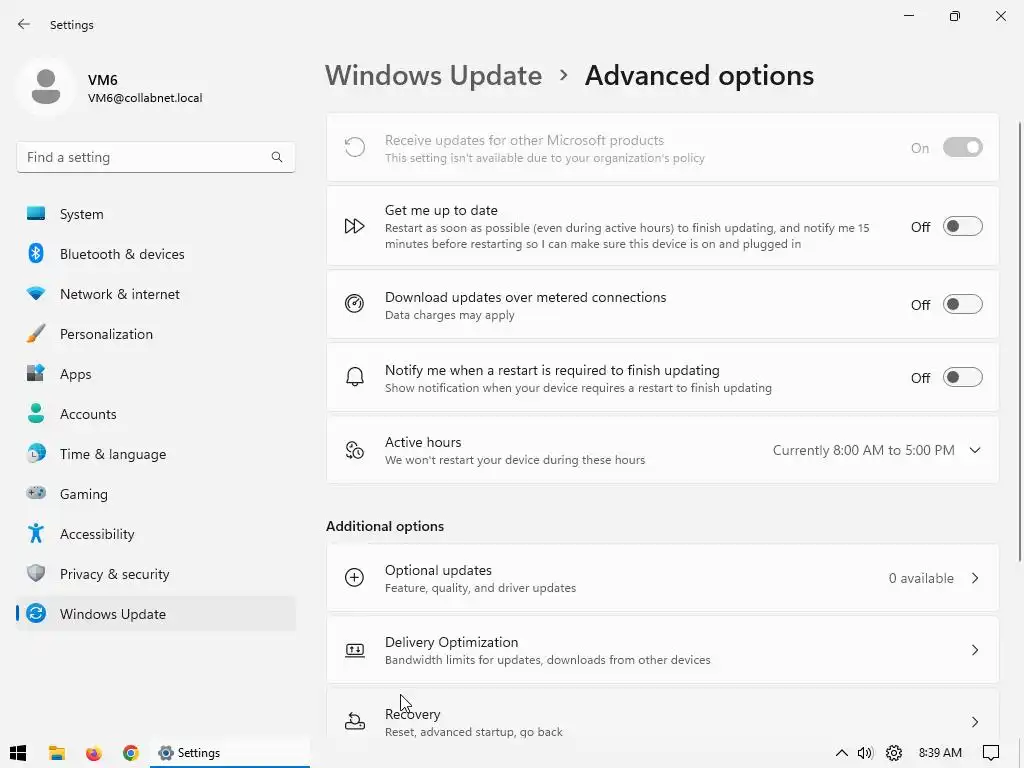Select System in the sidebar
1024x768 pixels.
[156, 214]
